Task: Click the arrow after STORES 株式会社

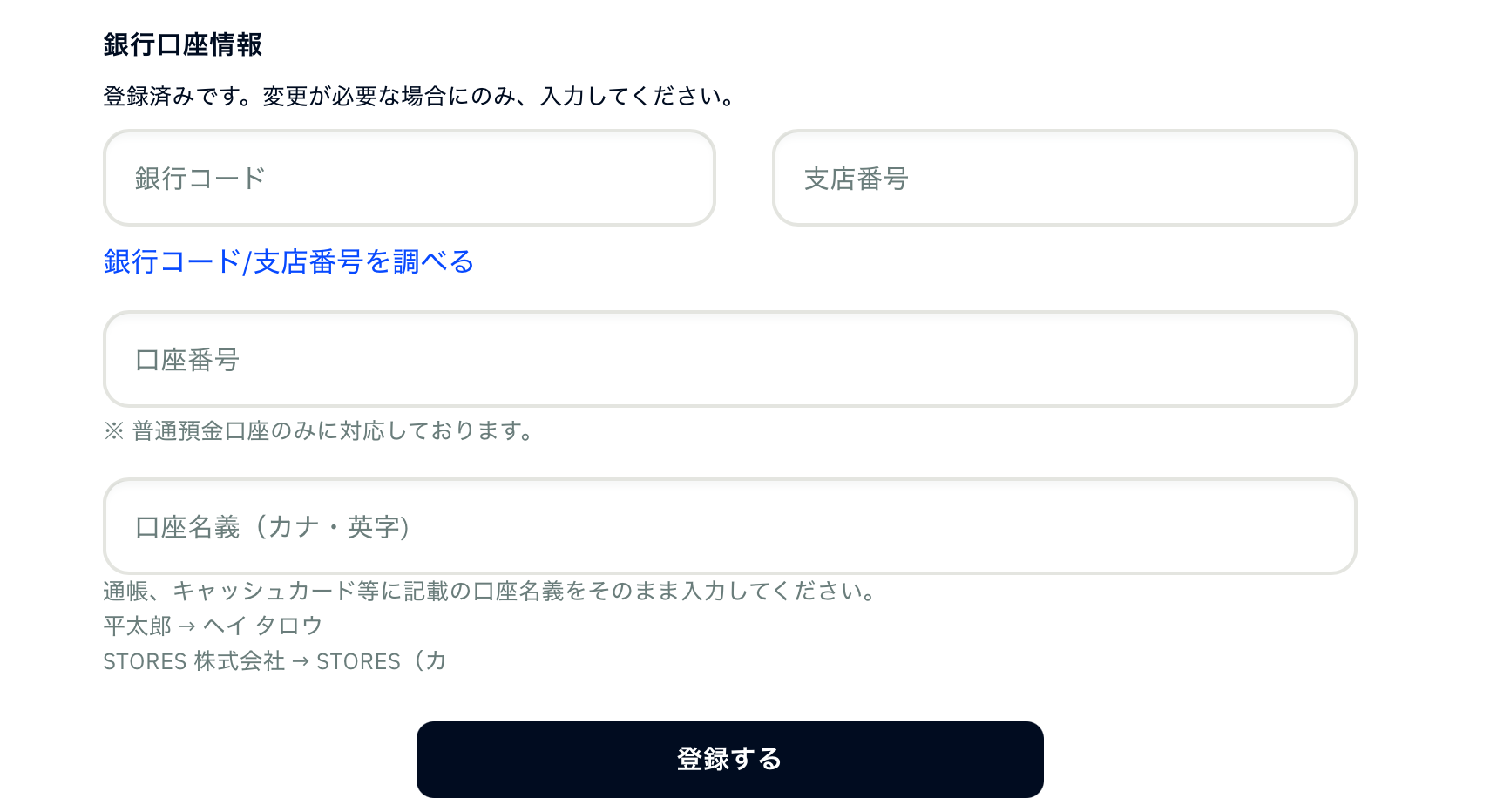Action: coord(301,661)
